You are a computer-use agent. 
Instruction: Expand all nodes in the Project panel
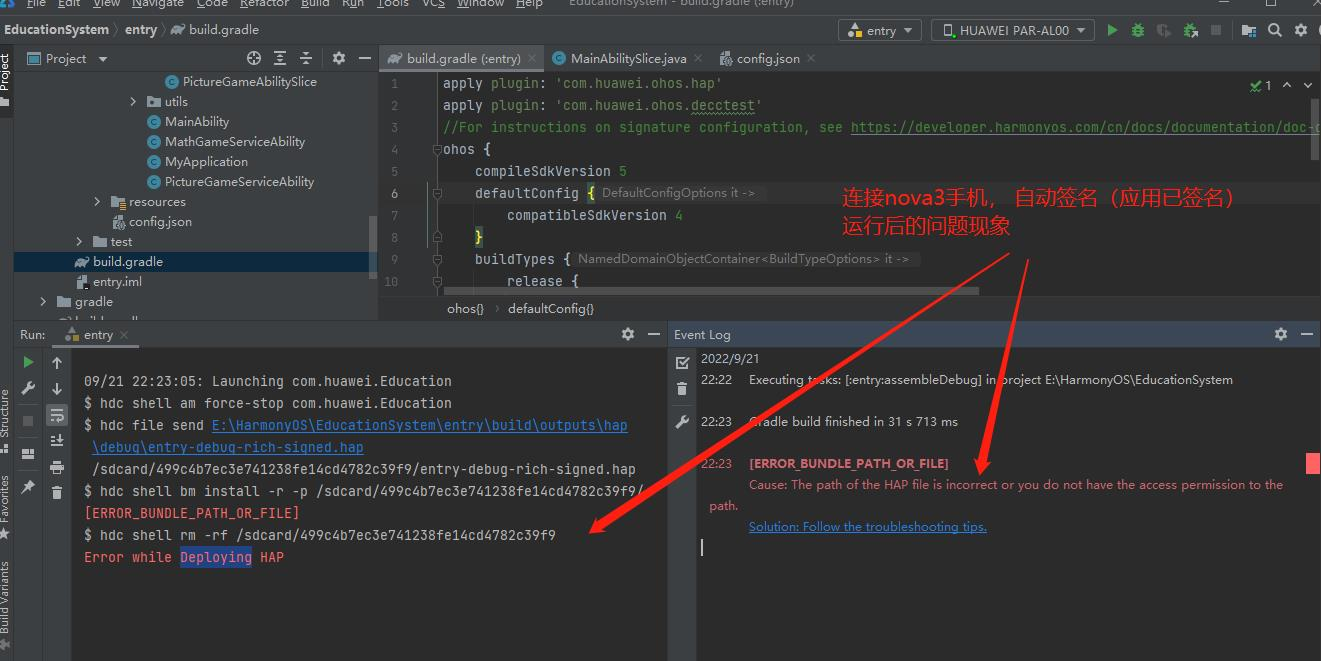[x=280, y=59]
